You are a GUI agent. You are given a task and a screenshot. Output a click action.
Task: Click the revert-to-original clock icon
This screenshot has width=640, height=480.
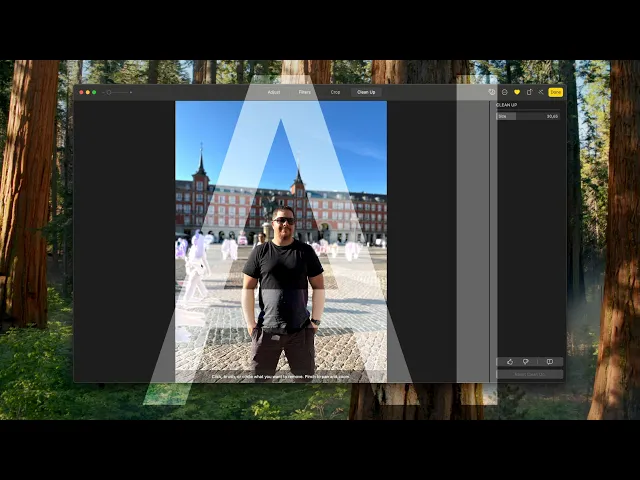(492, 92)
